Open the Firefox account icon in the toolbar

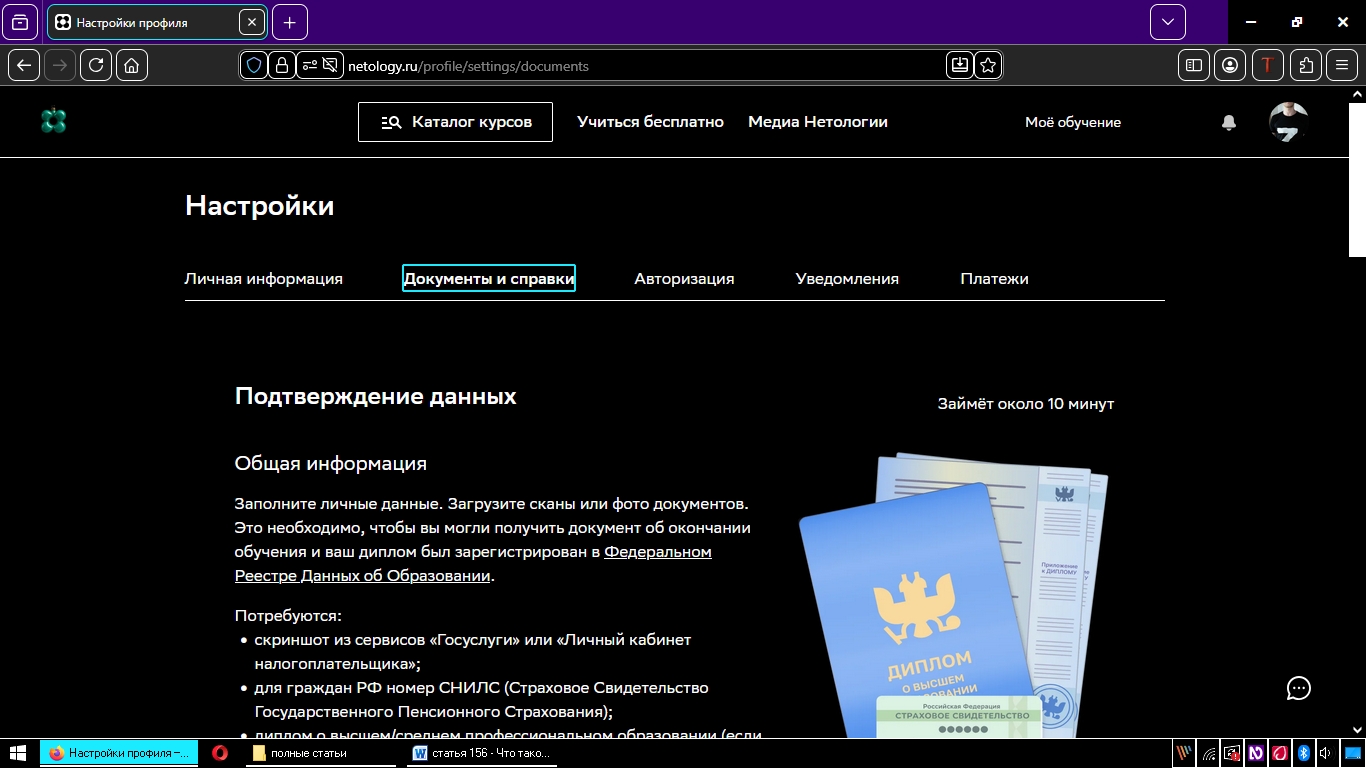[x=1229, y=65]
